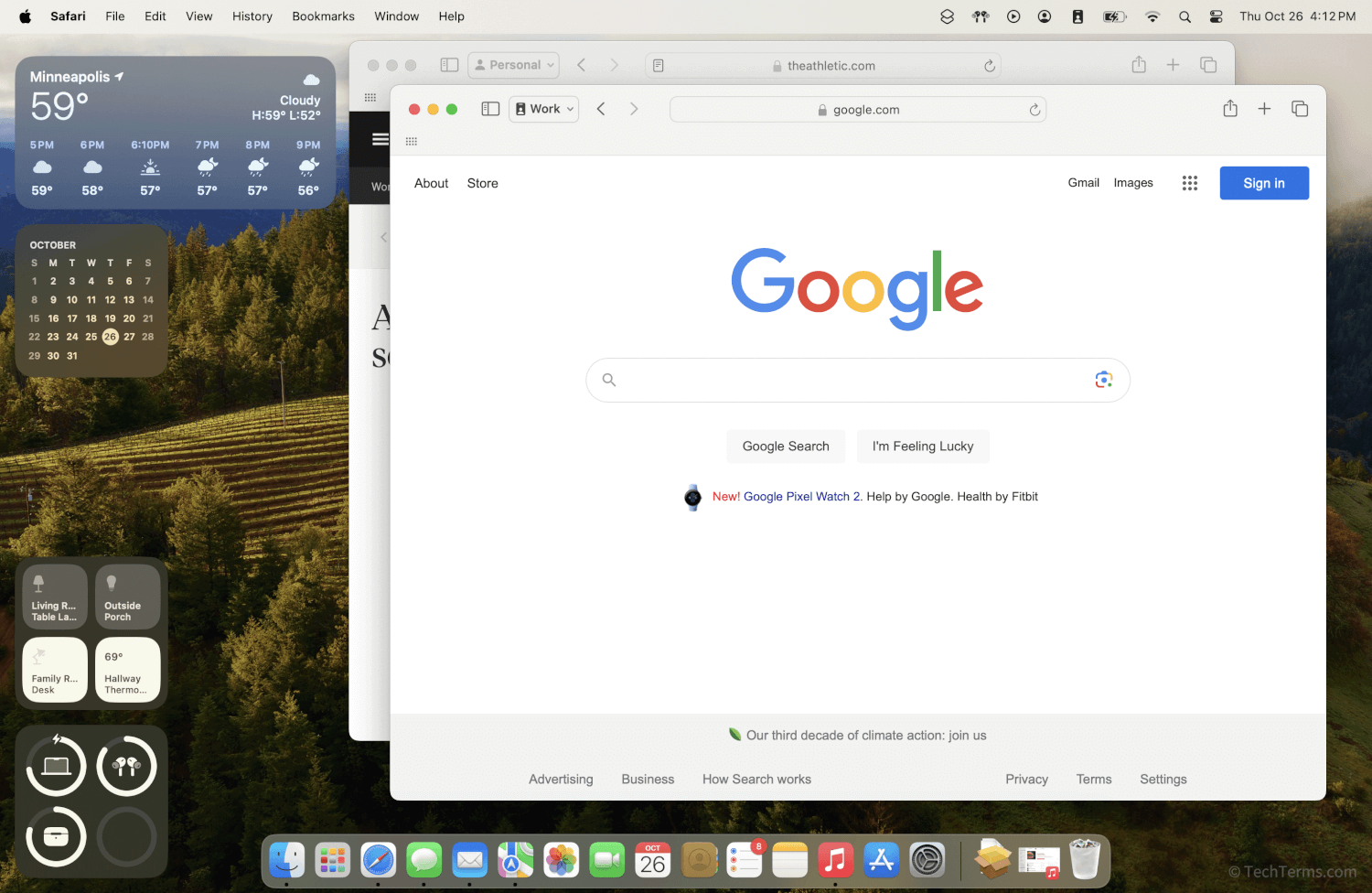Open System Settings from the Dock
Image resolution: width=1372 pixels, height=893 pixels.
point(927,860)
